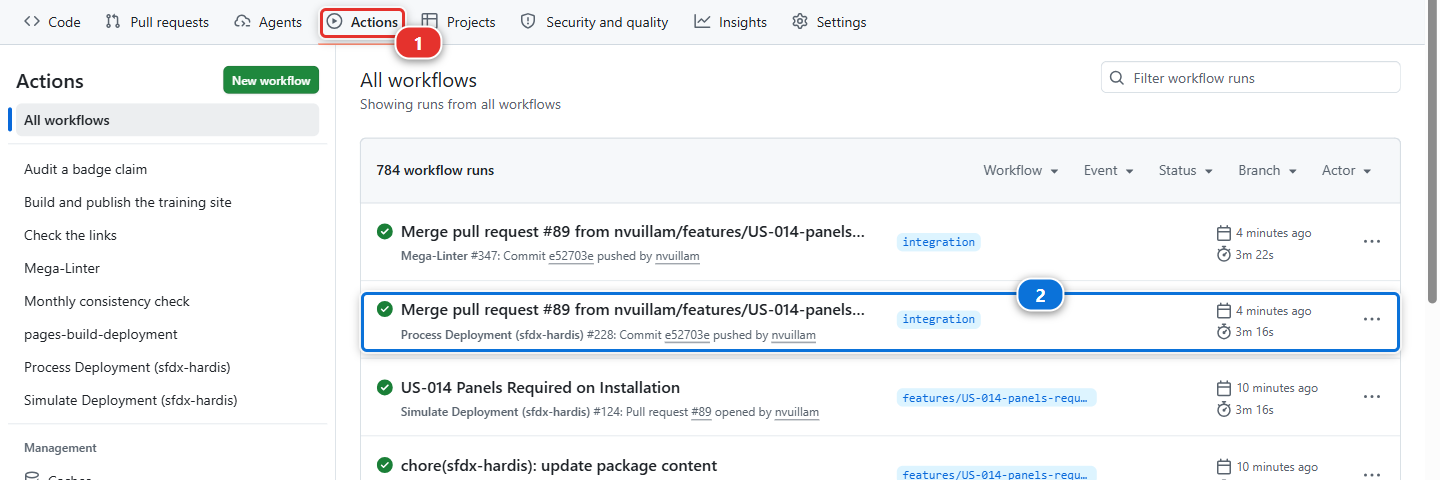
Task: Expand the Branch filter dropdown
Action: click(1267, 171)
